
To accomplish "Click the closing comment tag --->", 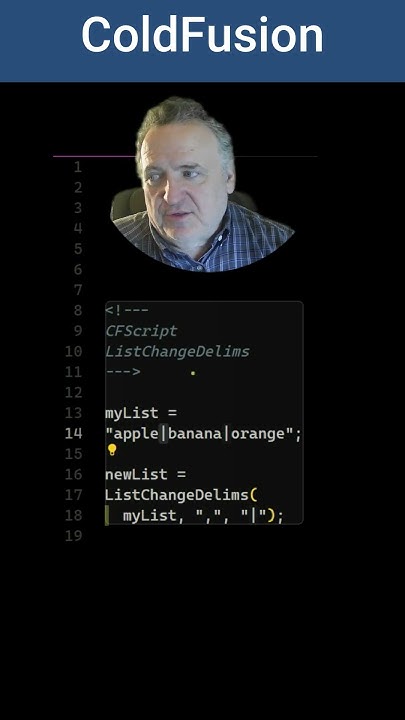I will (123, 372).
